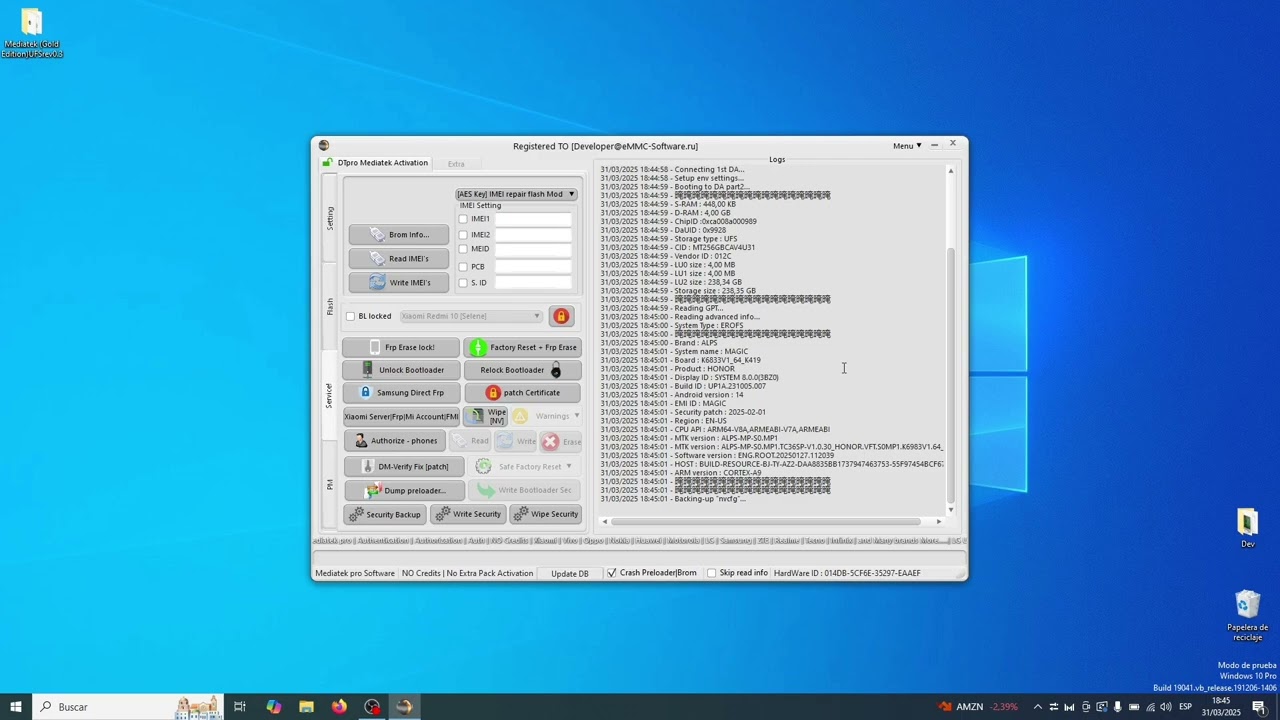The image size is (1280, 720).
Task: Select the Service side tab
Action: [329, 395]
